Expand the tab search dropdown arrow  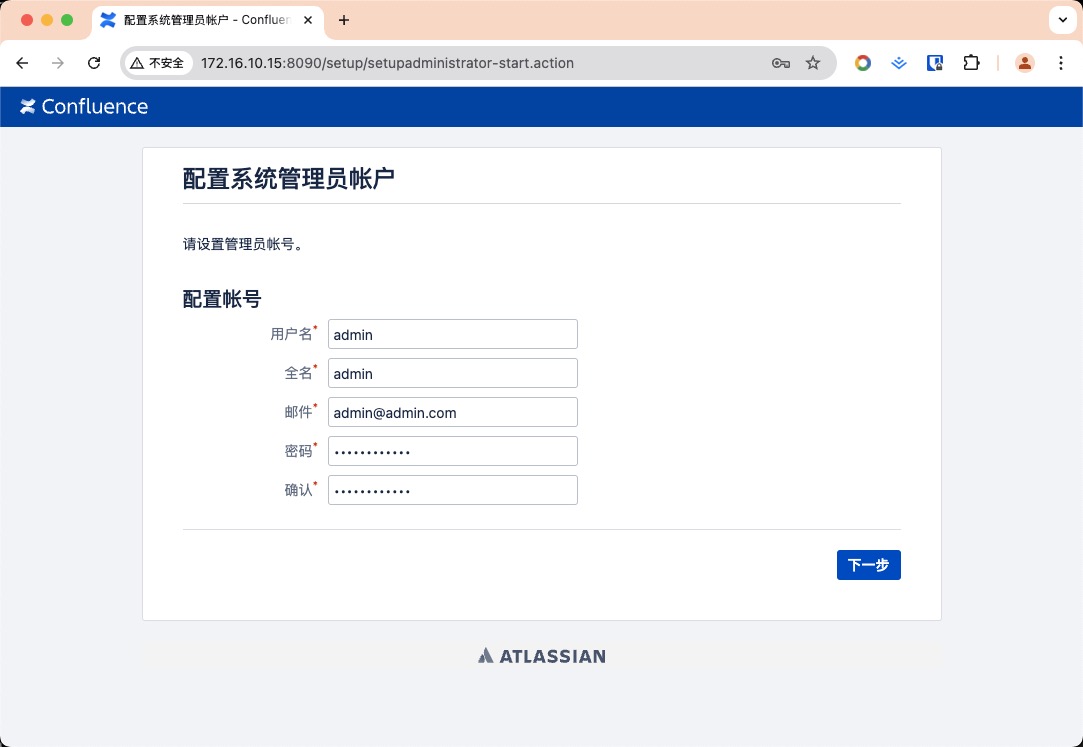coord(1061,20)
